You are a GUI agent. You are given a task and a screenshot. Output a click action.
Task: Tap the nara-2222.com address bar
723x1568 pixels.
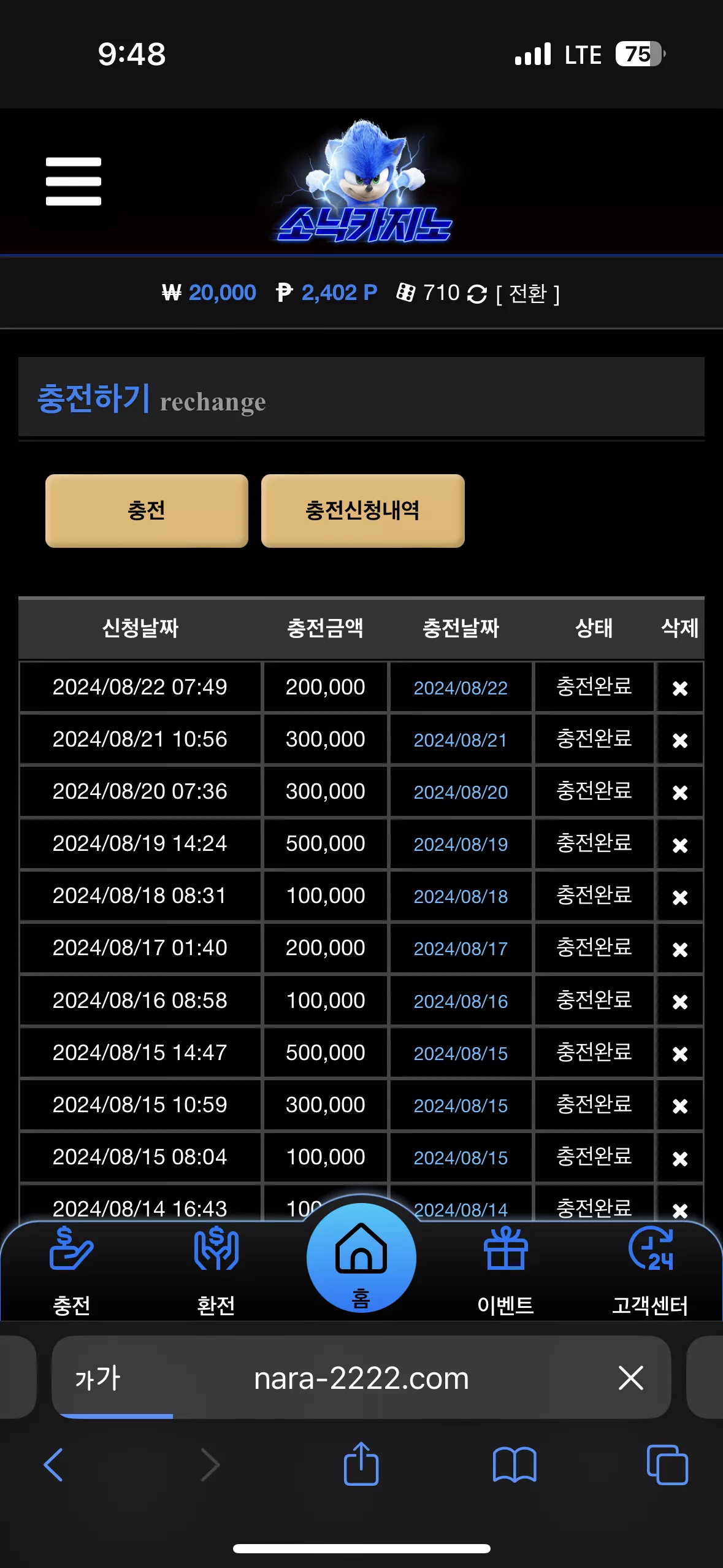[x=361, y=1378]
